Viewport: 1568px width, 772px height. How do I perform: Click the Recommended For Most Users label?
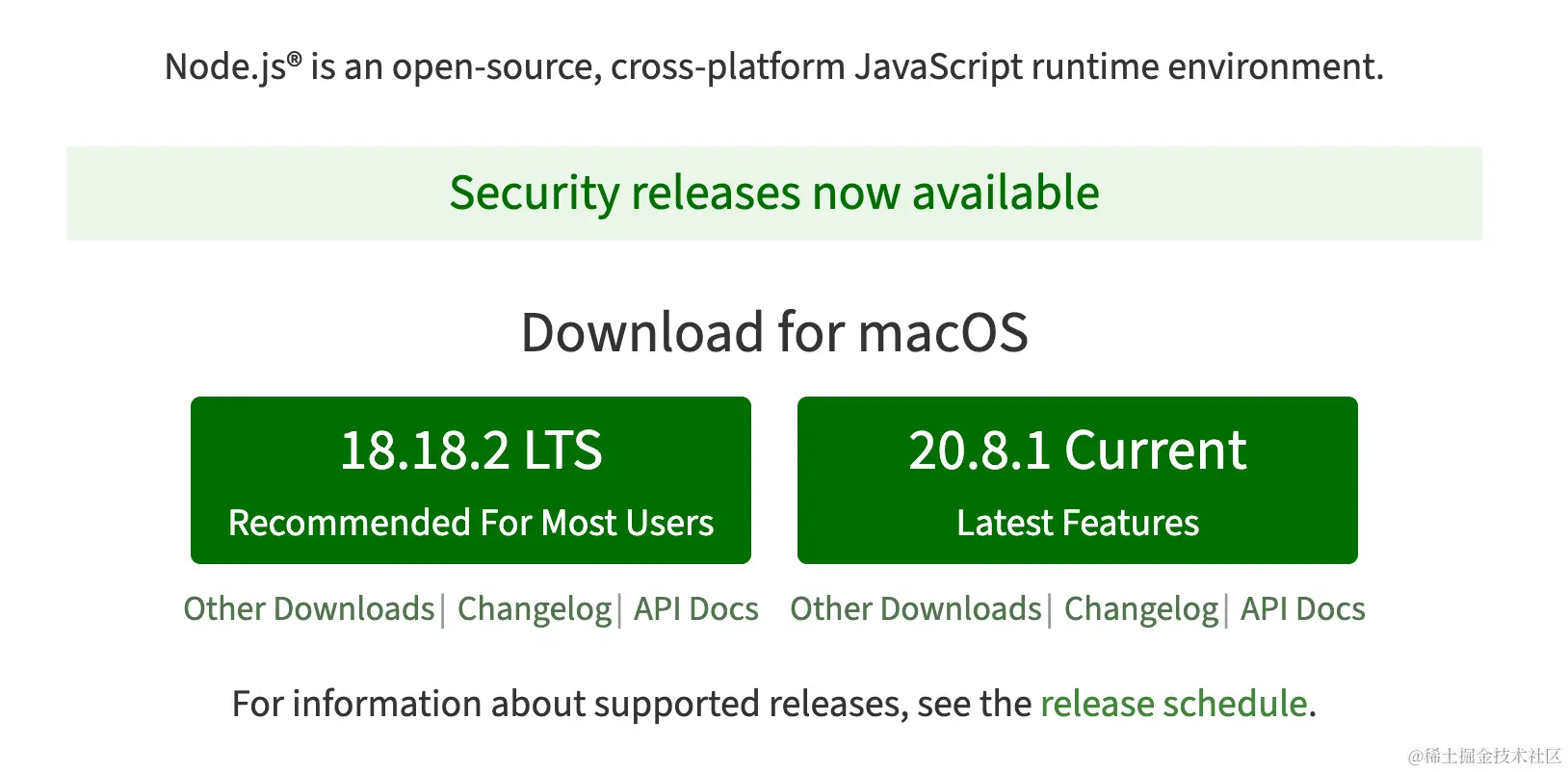[470, 523]
